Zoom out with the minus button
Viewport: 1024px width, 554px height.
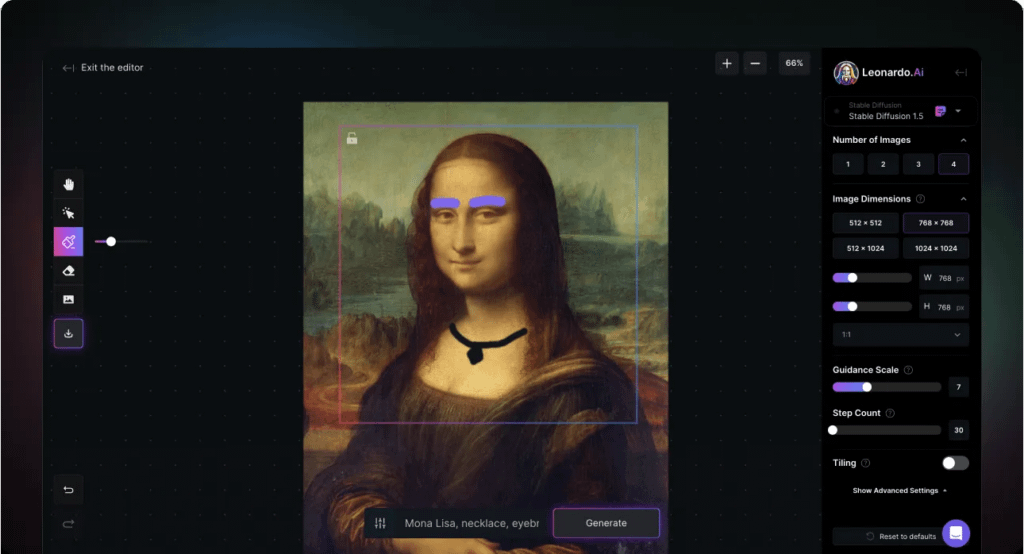755,63
